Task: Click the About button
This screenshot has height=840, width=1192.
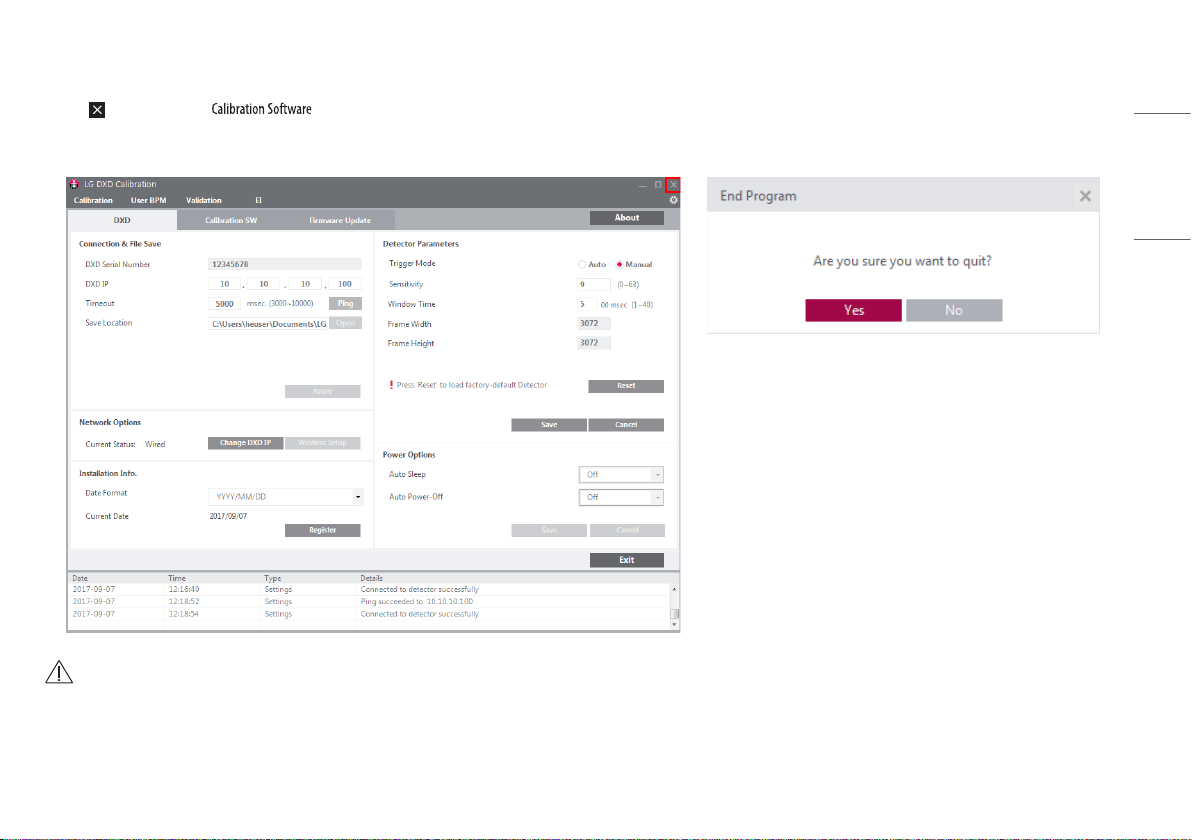Action: click(x=626, y=218)
